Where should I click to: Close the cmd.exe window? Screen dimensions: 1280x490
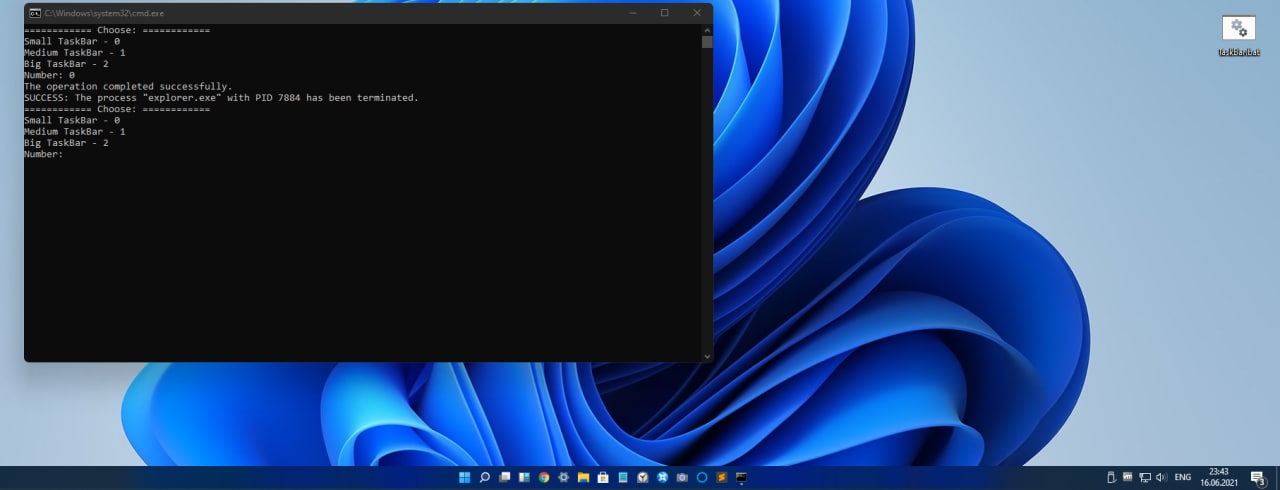[x=697, y=13]
